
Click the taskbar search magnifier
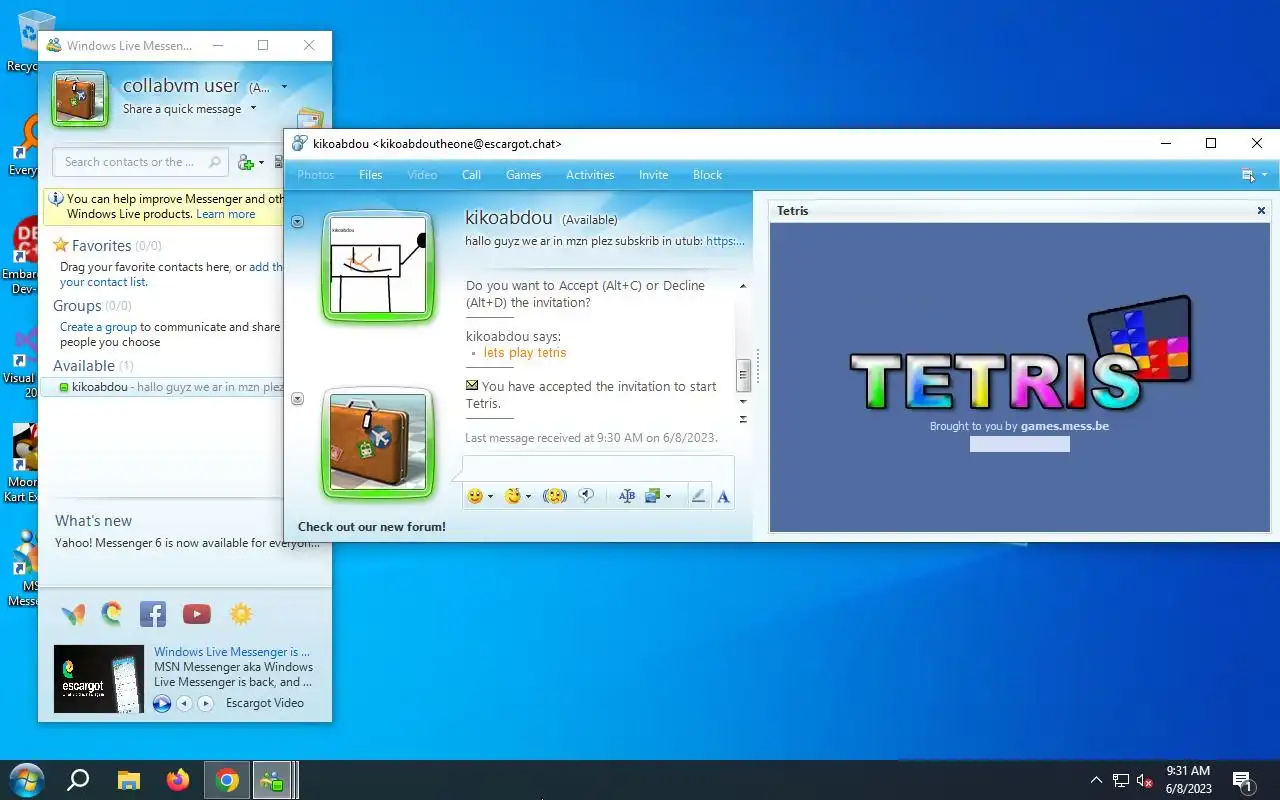pos(78,780)
